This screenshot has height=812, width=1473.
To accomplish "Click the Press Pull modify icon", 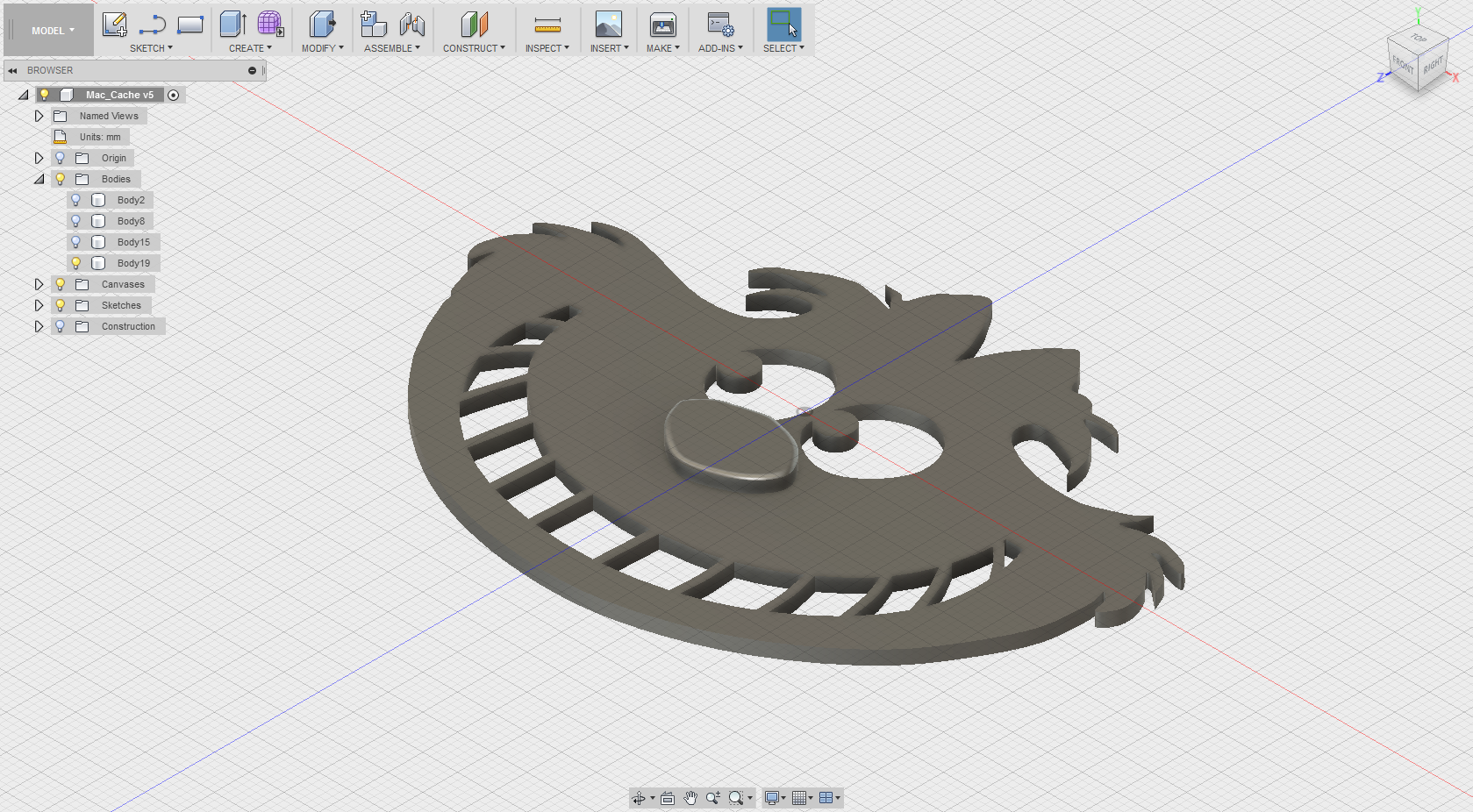I will pos(322,25).
